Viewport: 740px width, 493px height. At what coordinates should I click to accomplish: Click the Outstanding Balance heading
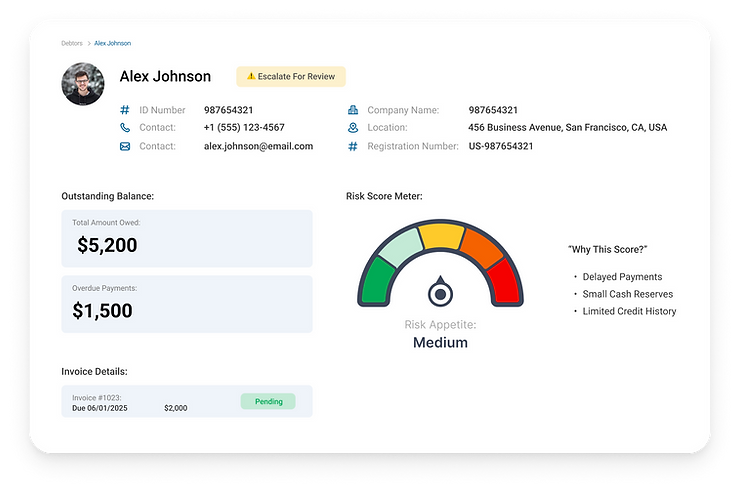point(108,196)
